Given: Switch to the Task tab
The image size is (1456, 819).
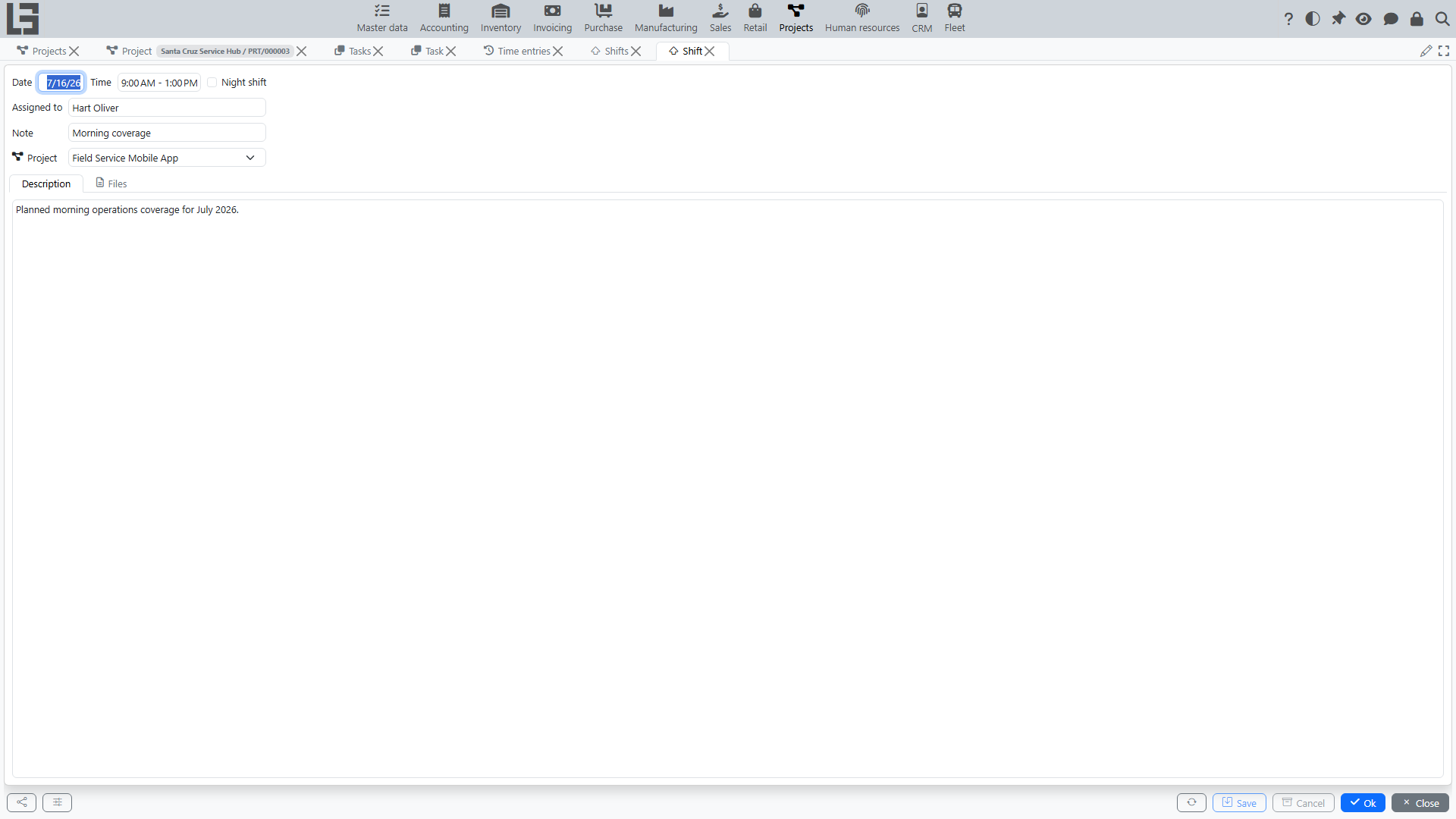Looking at the screenshot, I should tap(427, 51).
